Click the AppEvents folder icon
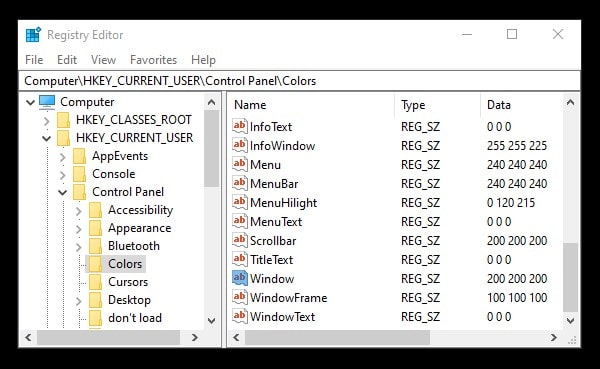The image size is (600, 369). (x=79, y=156)
